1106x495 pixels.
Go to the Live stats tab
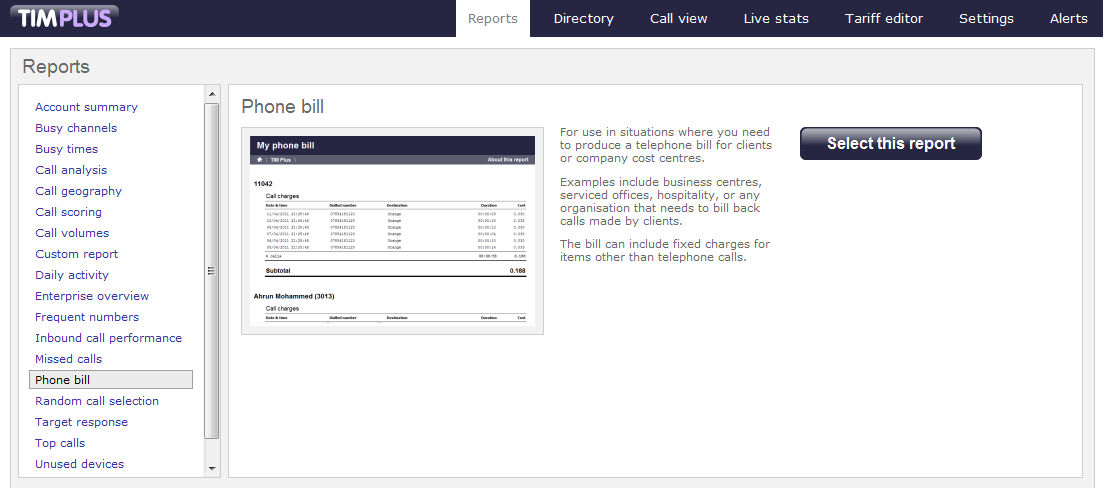point(776,18)
